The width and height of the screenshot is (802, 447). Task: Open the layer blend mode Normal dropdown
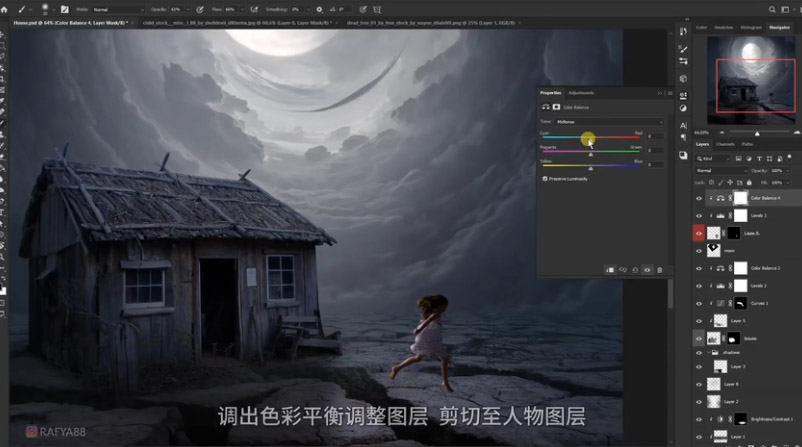[718, 170]
